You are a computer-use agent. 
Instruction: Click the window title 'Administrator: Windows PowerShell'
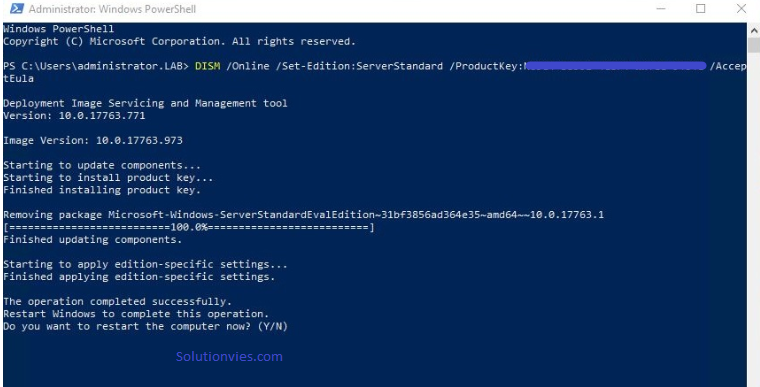(112, 9)
